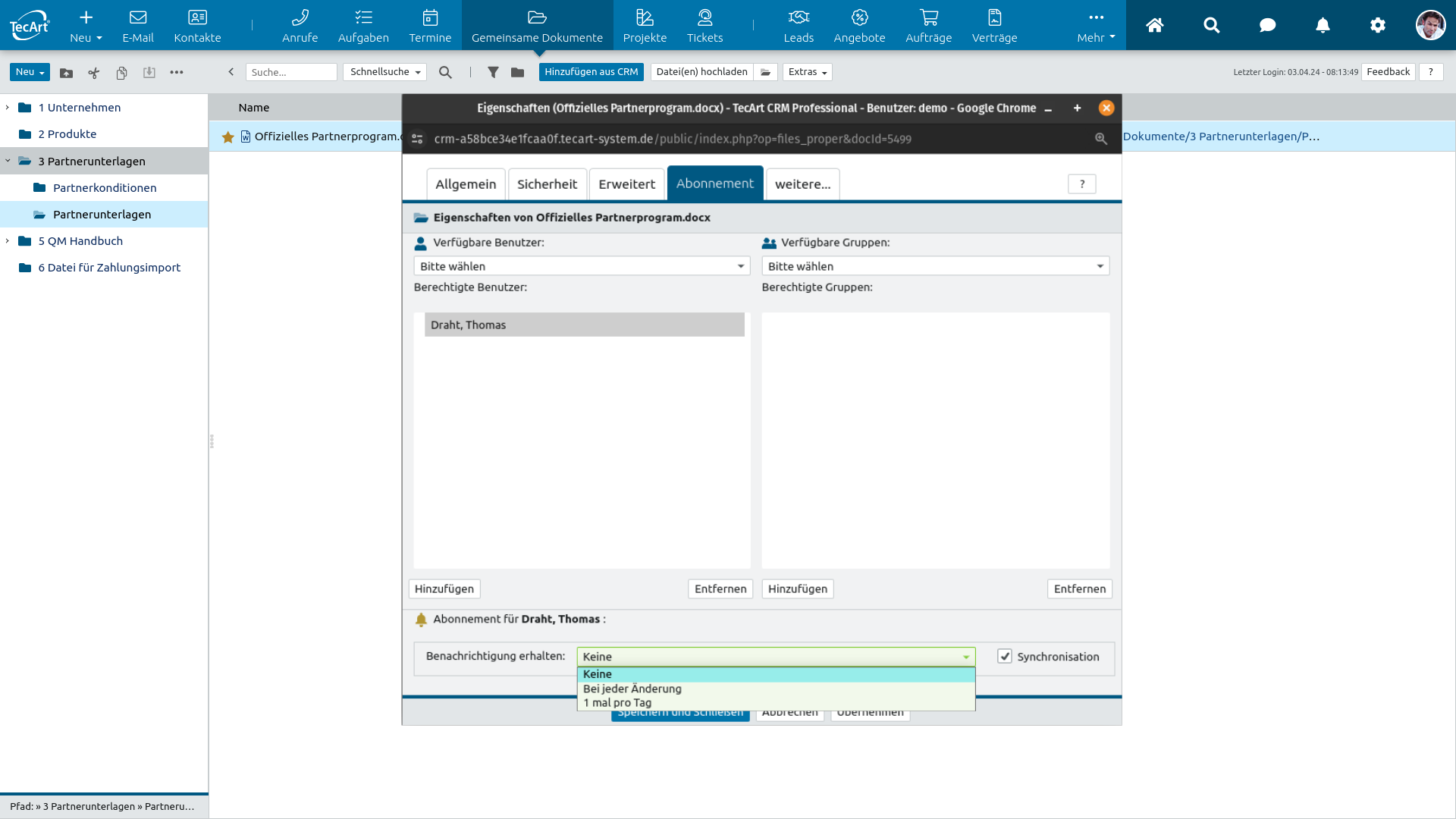The width and height of the screenshot is (1456, 819).
Task: Select 'Bei jeder Änderung' option
Action: (632, 689)
